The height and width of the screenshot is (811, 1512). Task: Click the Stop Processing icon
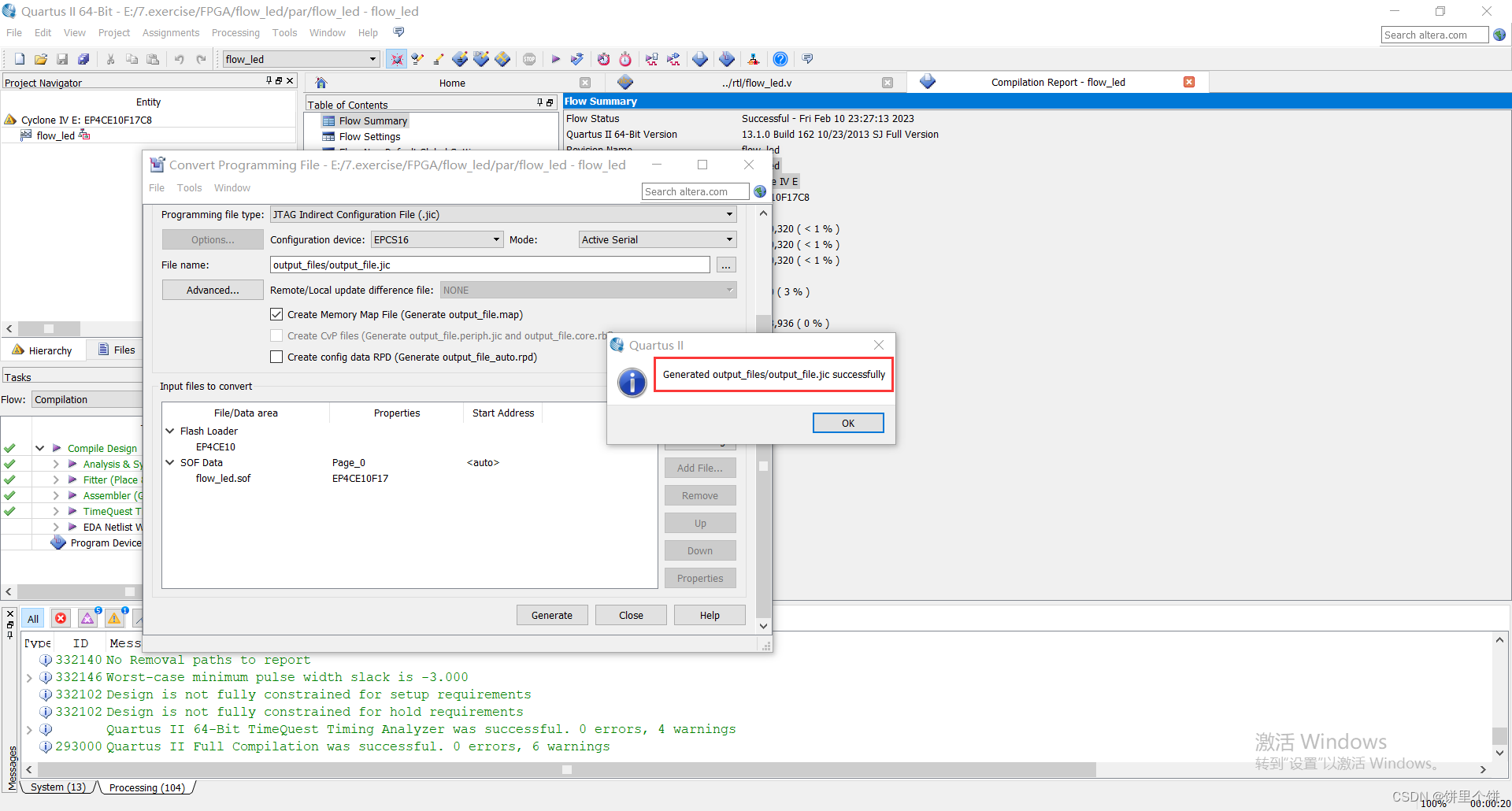coord(529,59)
